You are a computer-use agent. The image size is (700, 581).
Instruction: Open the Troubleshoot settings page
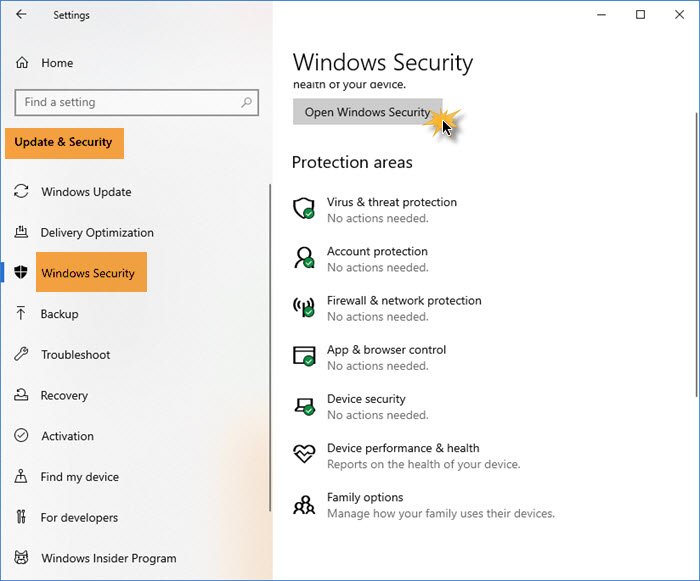point(75,355)
